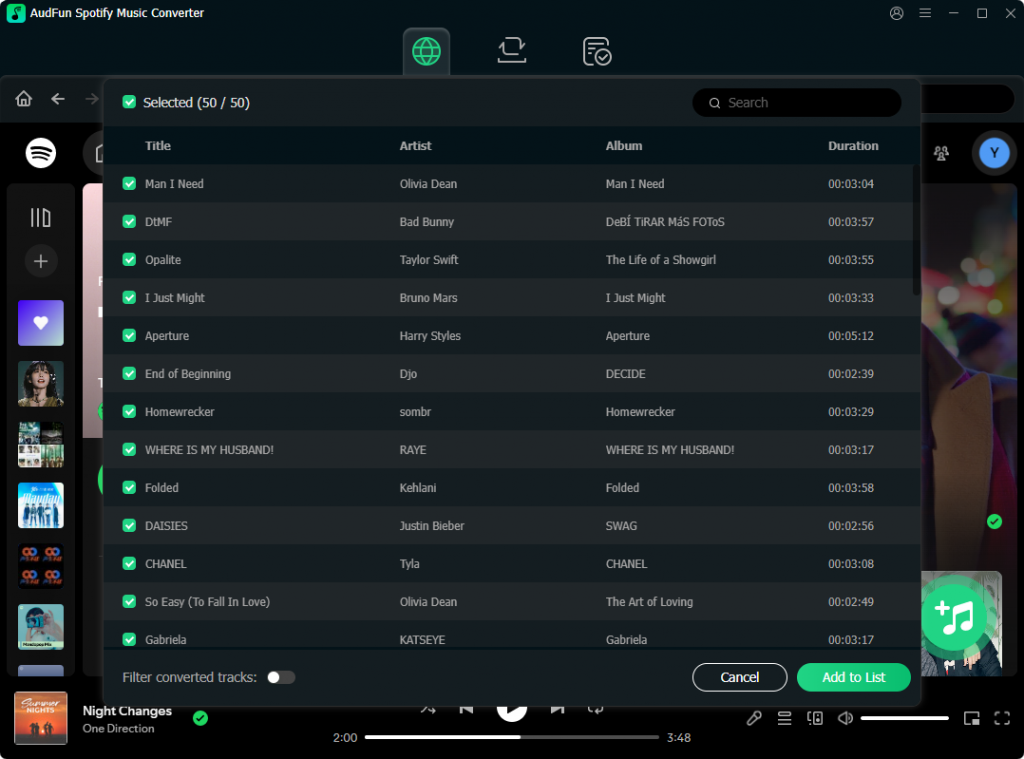Open the Liked Songs heart playlist thumbnail
The image size is (1024, 759).
pyautogui.click(x=41, y=323)
